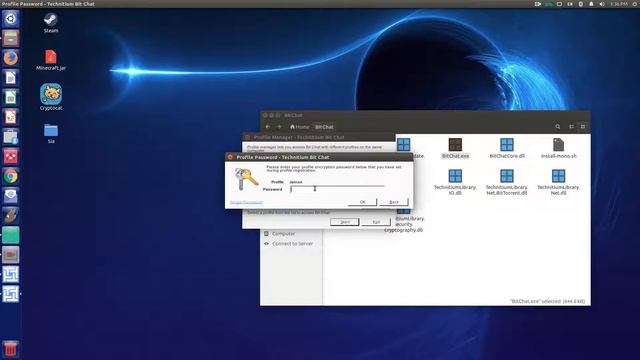The height and width of the screenshot is (360, 640).
Task: Launch Firefox from the dock
Action: tap(11, 58)
